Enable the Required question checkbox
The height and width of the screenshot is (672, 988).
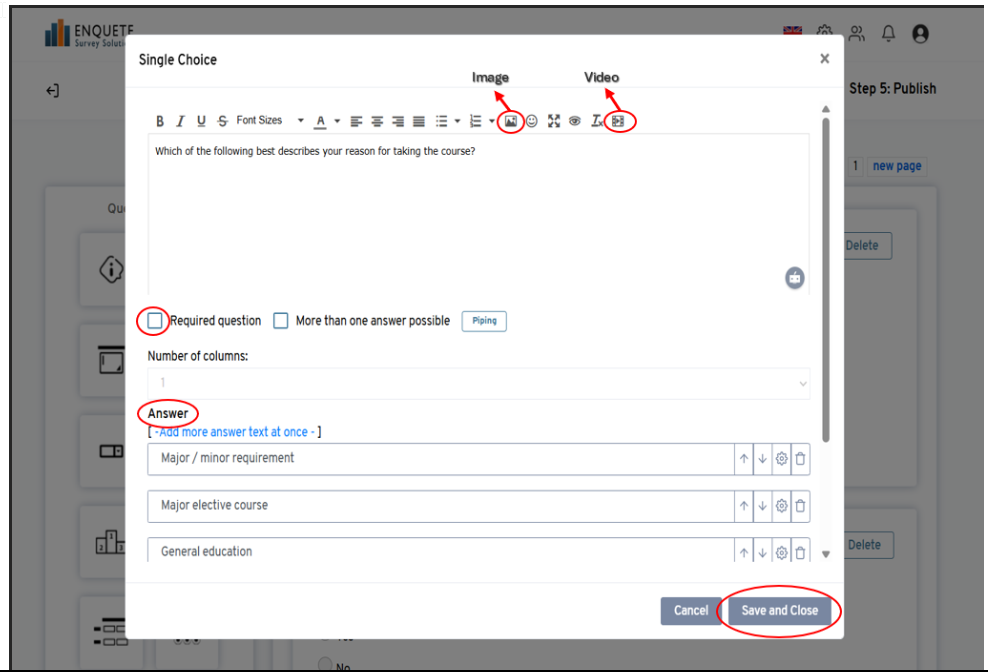pos(155,321)
